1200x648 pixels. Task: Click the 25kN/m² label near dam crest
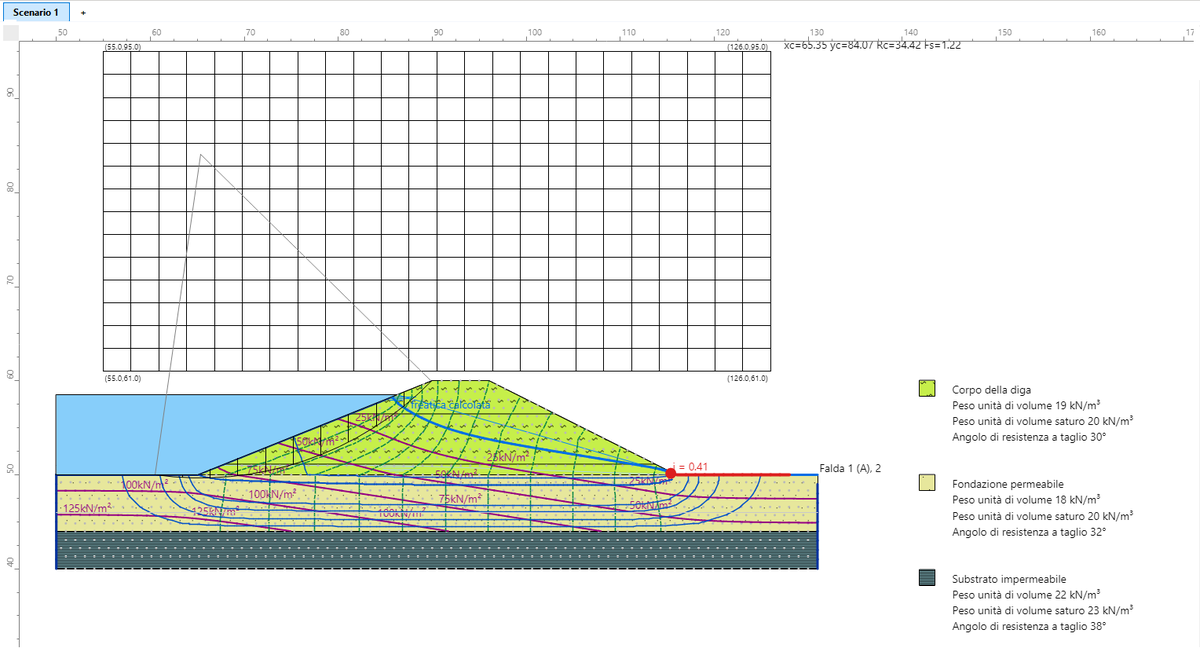[374, 417]
